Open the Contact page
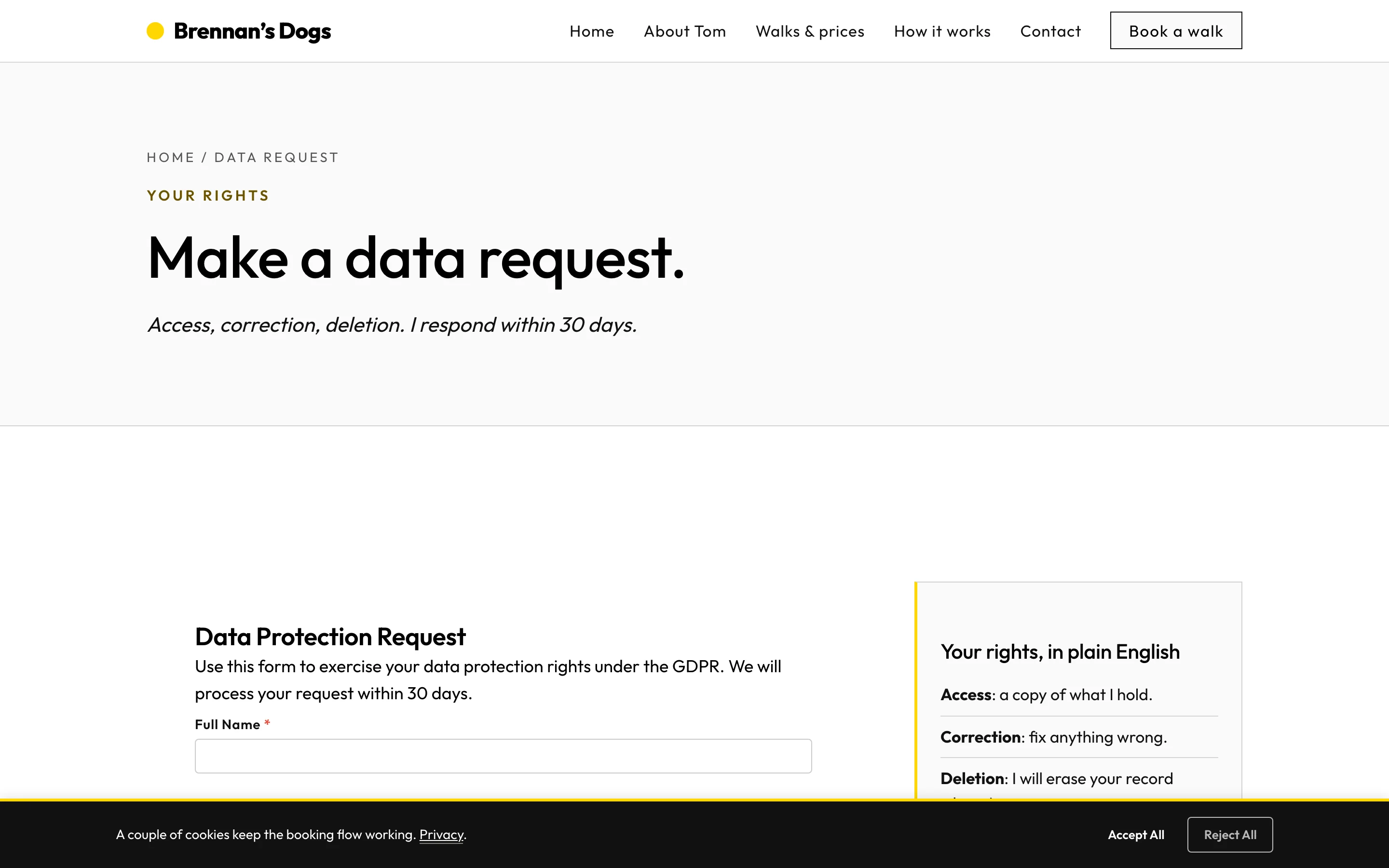This screenshot has height=868, width=1389. (x=1050, y=31)
